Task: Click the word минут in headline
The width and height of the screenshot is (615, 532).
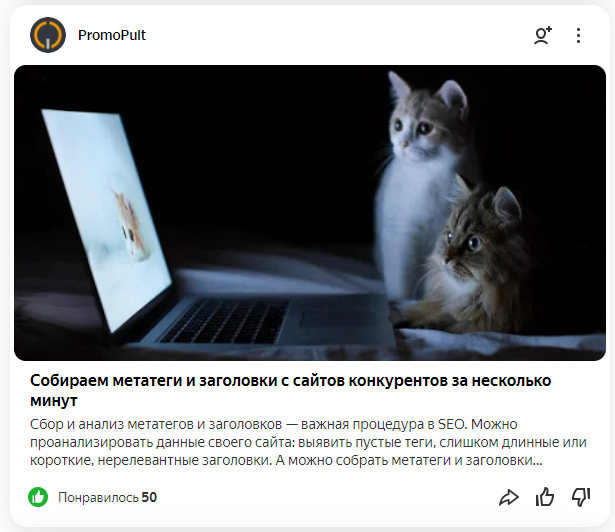Action: click(54, 401)
